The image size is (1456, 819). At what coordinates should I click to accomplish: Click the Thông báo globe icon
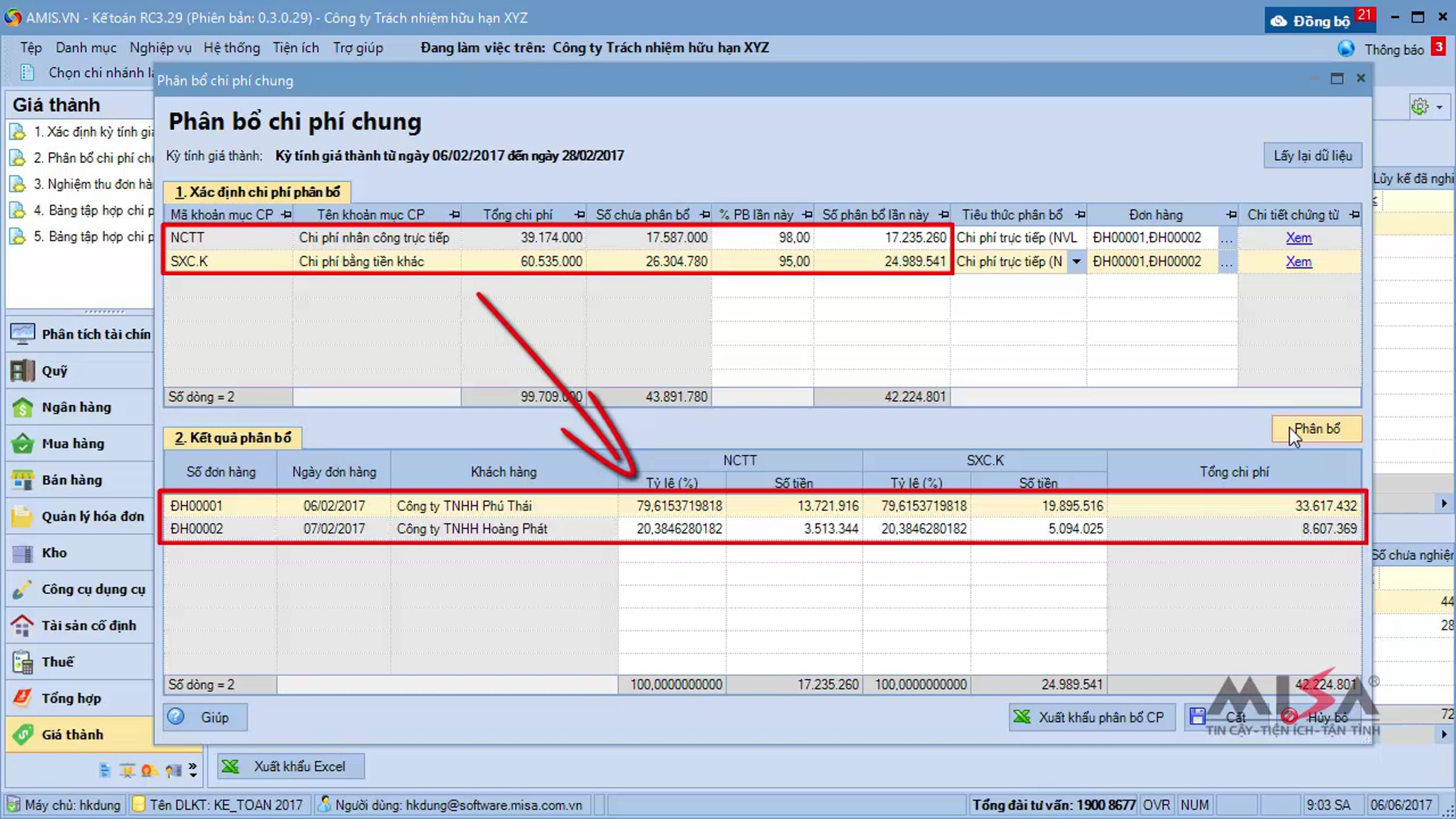(1346, 49)
